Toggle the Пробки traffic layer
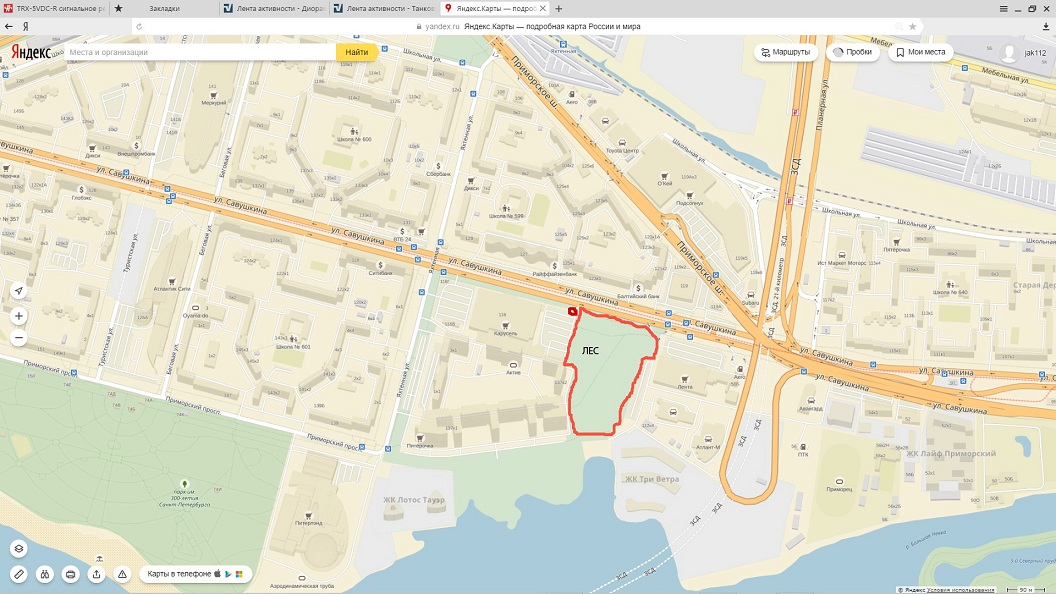1056x594 pixels. [853, 52]
